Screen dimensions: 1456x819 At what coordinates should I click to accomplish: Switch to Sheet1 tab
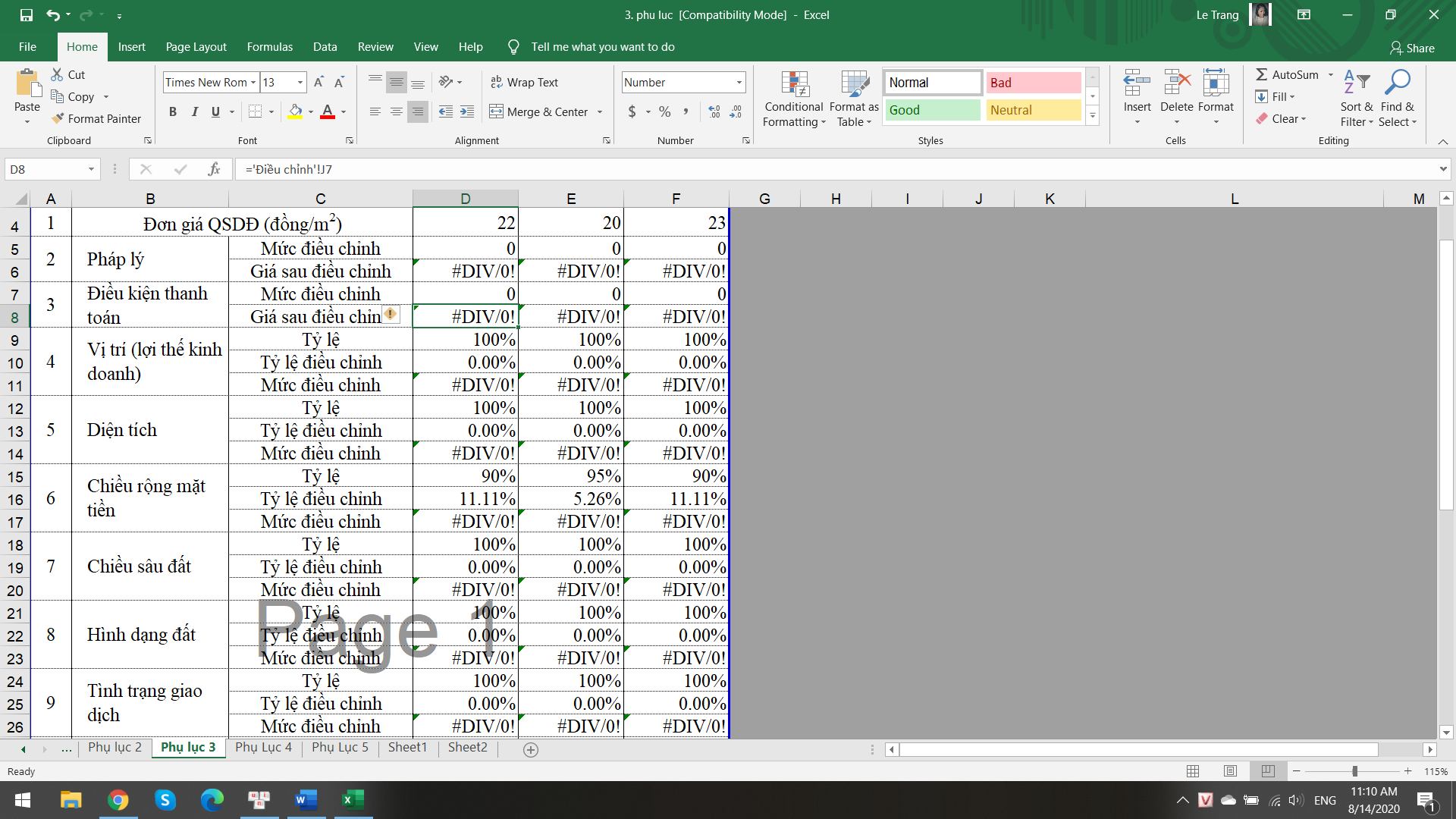pos(407,748)
